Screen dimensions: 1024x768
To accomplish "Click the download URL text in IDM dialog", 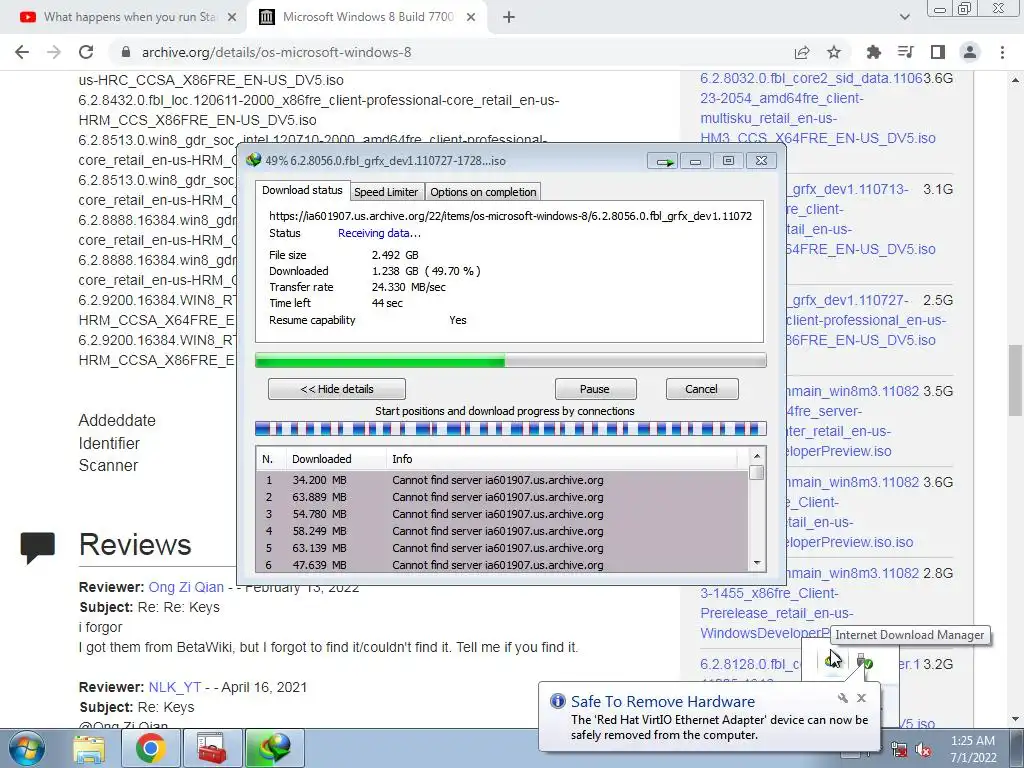I will 510,216.
